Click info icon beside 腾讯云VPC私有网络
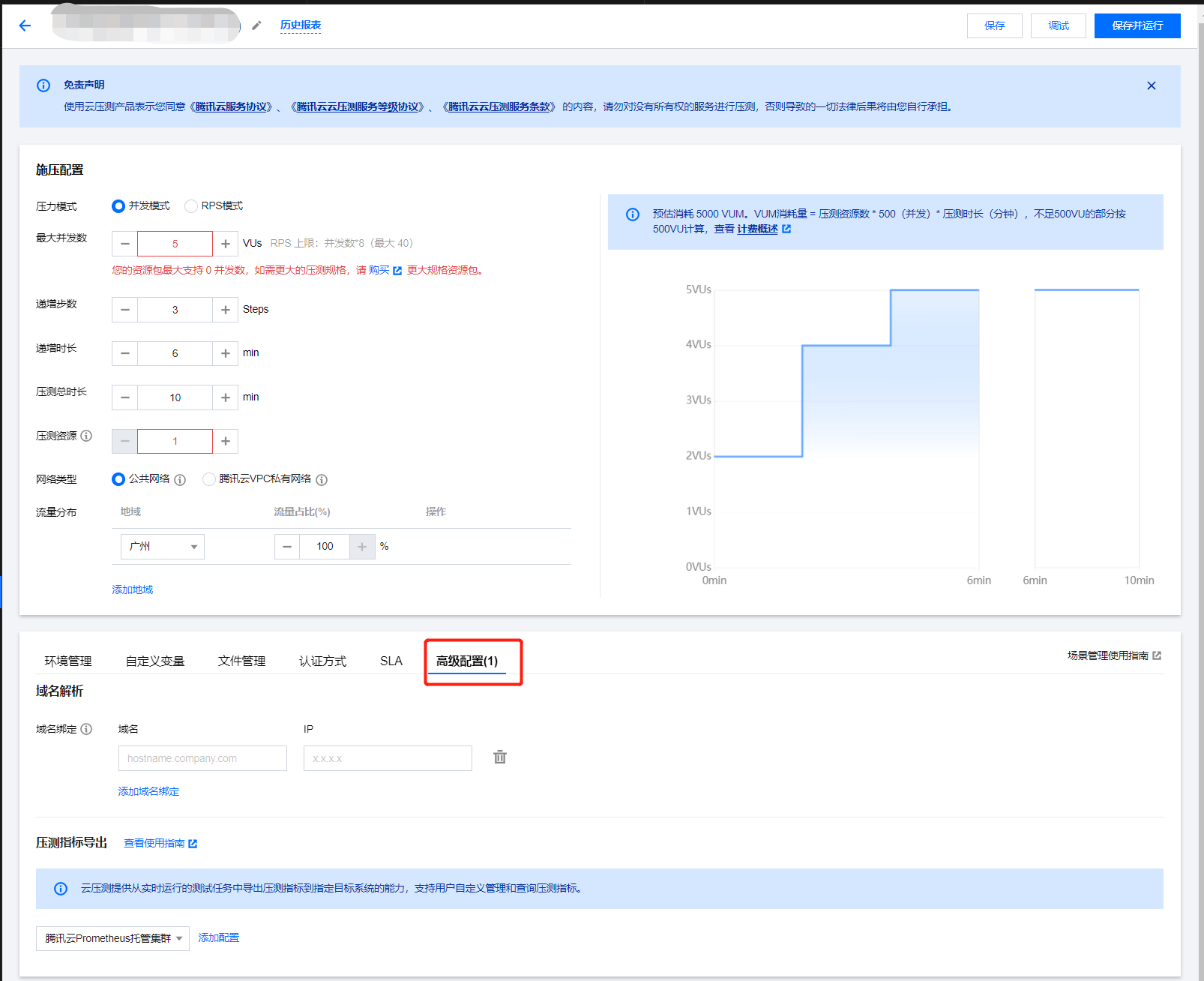The width and height of the screenshot is (1204, 981). click(x=322, y=480)
